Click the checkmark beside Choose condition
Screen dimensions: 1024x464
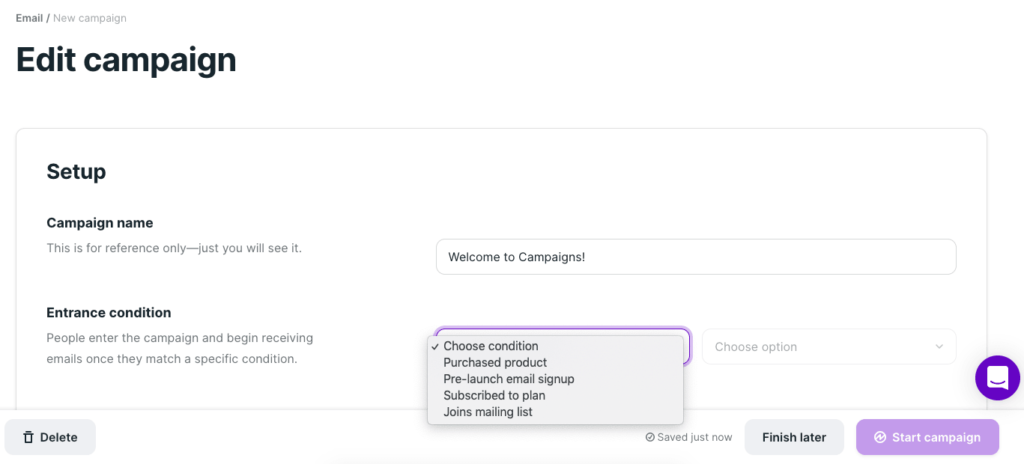(435, 346)
